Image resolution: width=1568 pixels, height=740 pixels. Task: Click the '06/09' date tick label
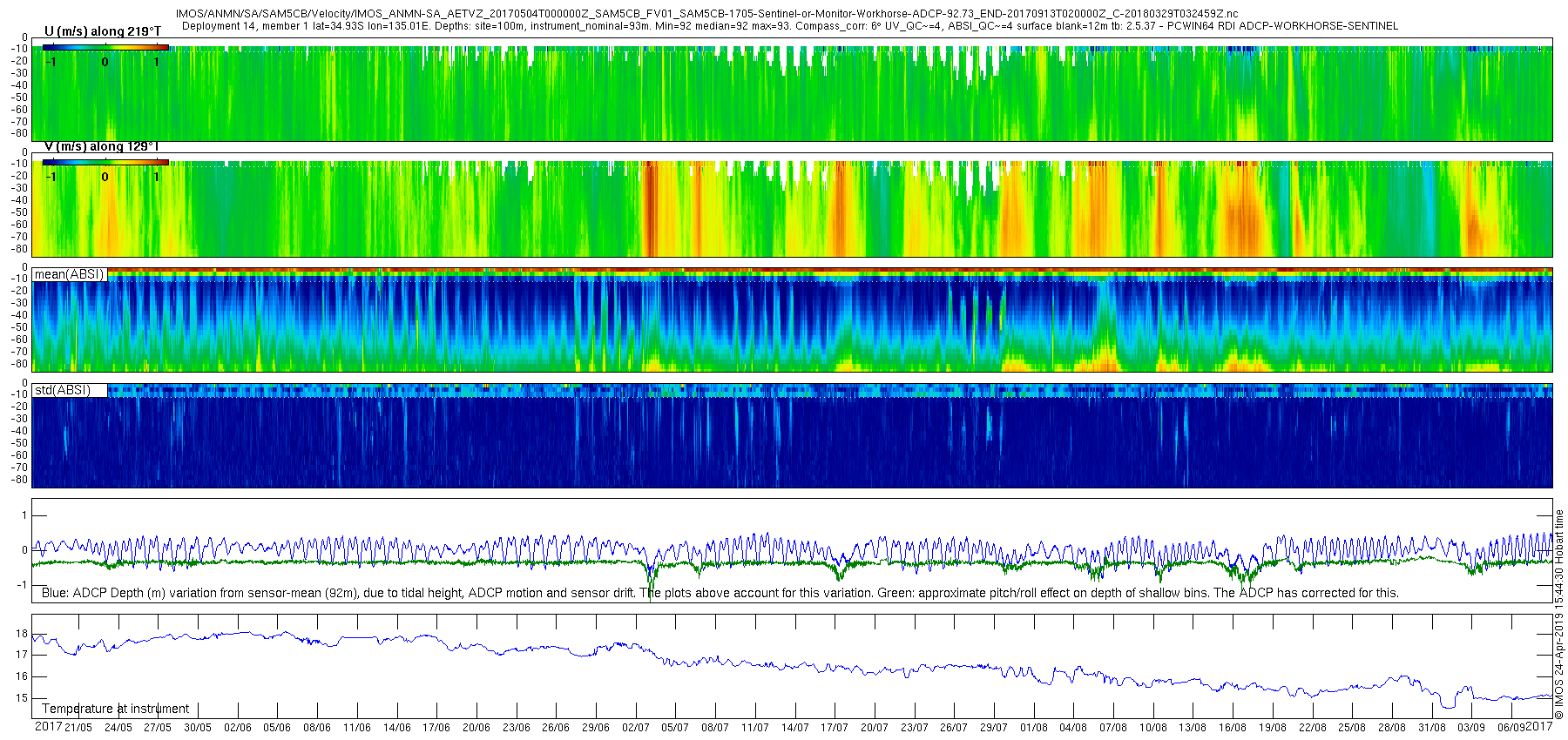click(1511, 728)
